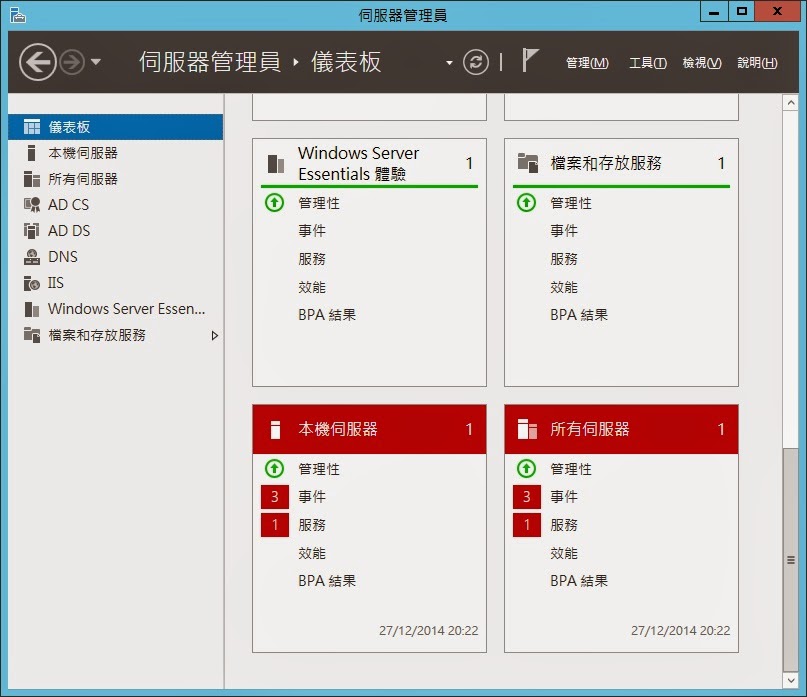807x697 pixels.
Task: Click the vertical scrollbar up arrow
Action: click(x=791, y=102)
